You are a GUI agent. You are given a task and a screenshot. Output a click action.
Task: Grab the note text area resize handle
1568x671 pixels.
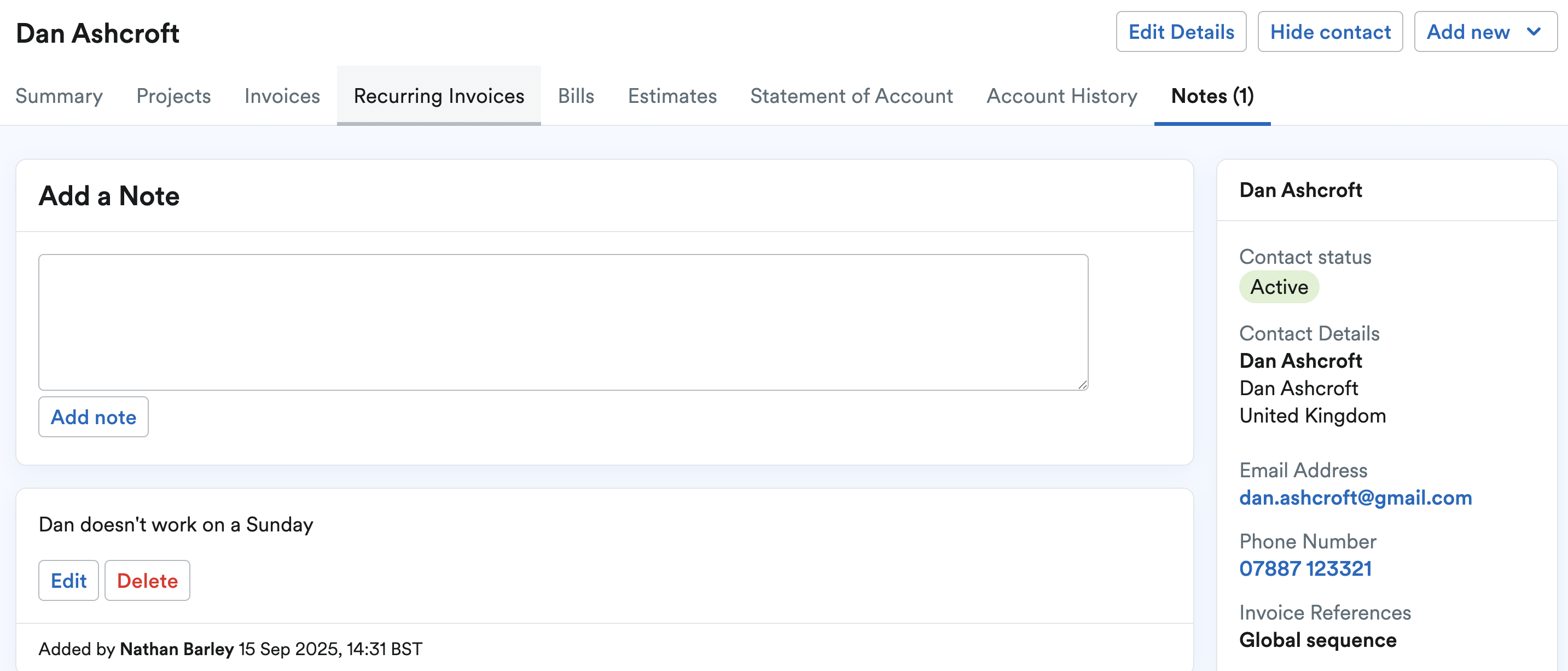coord(1082,384)
